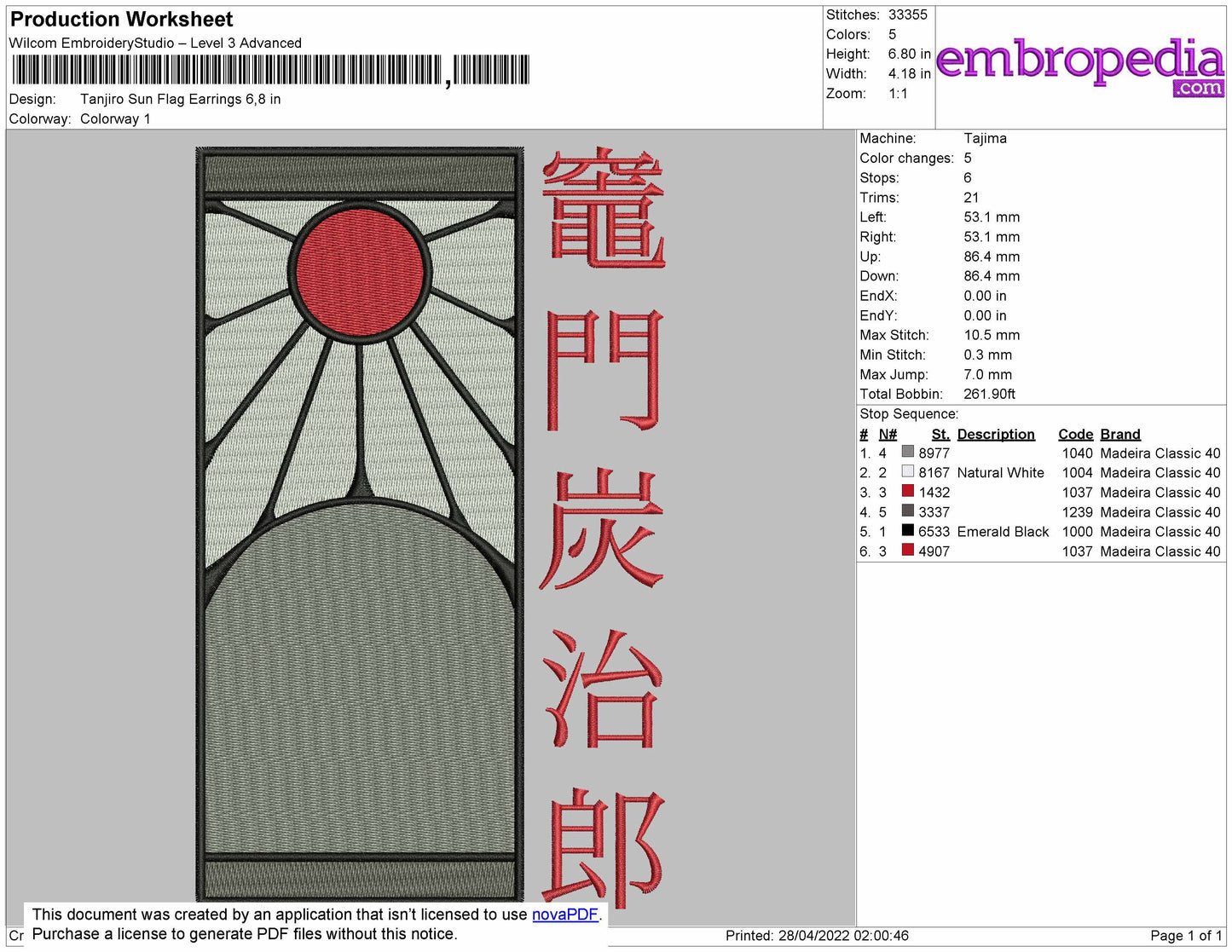1232x952 pixels.
Task: Select red swatch for stitch 1432
Action: pos(907,491)
